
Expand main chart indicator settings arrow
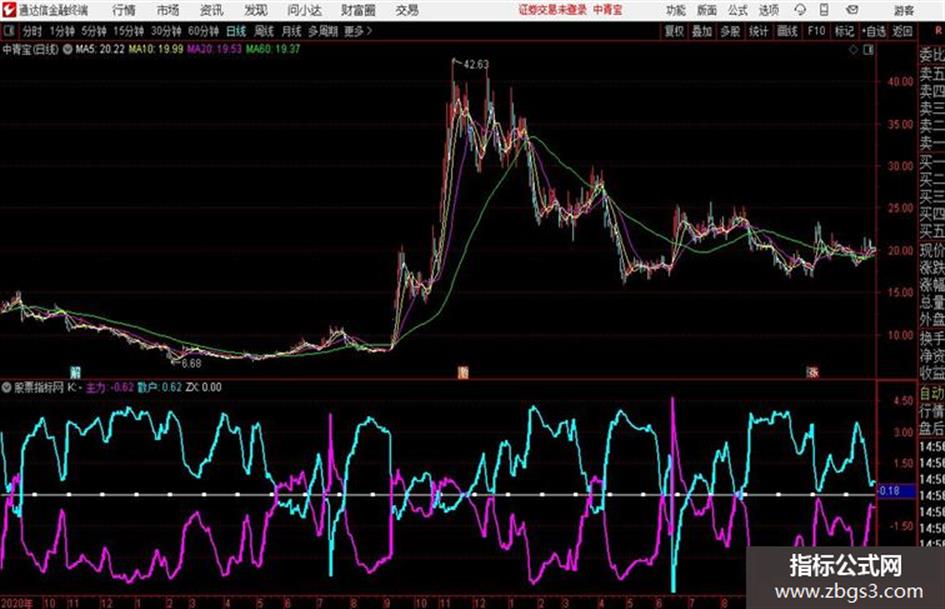tap(68, 49)
